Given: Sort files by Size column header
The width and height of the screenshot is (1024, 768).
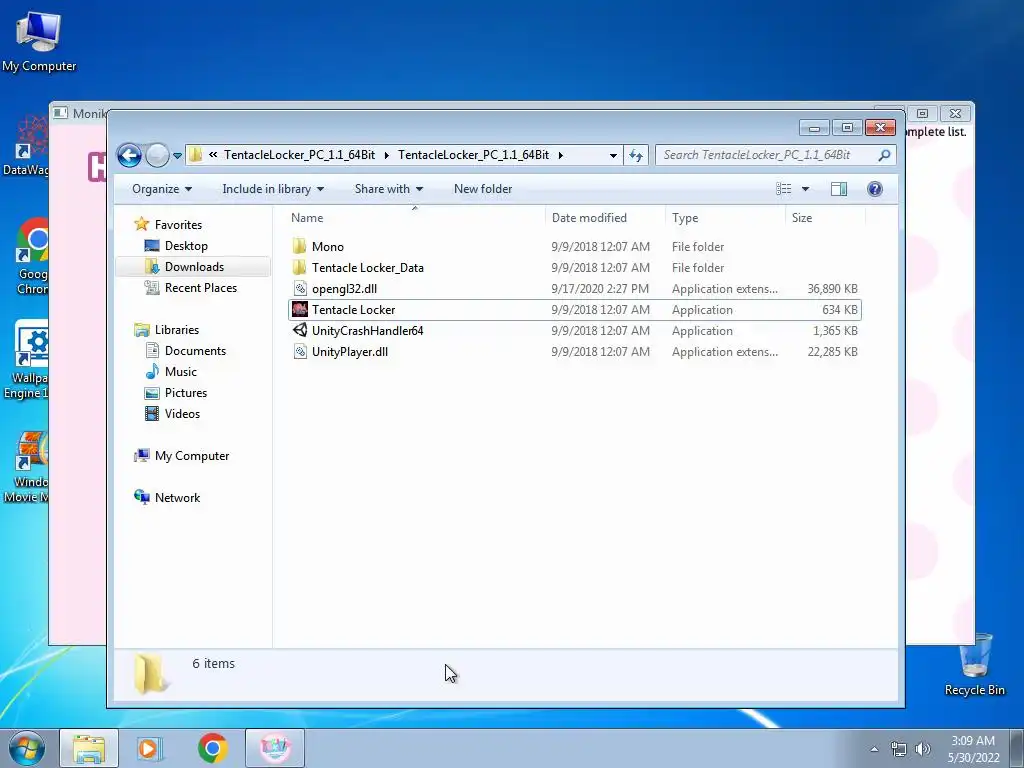Looking at the screenshot, I should [825, 217].
